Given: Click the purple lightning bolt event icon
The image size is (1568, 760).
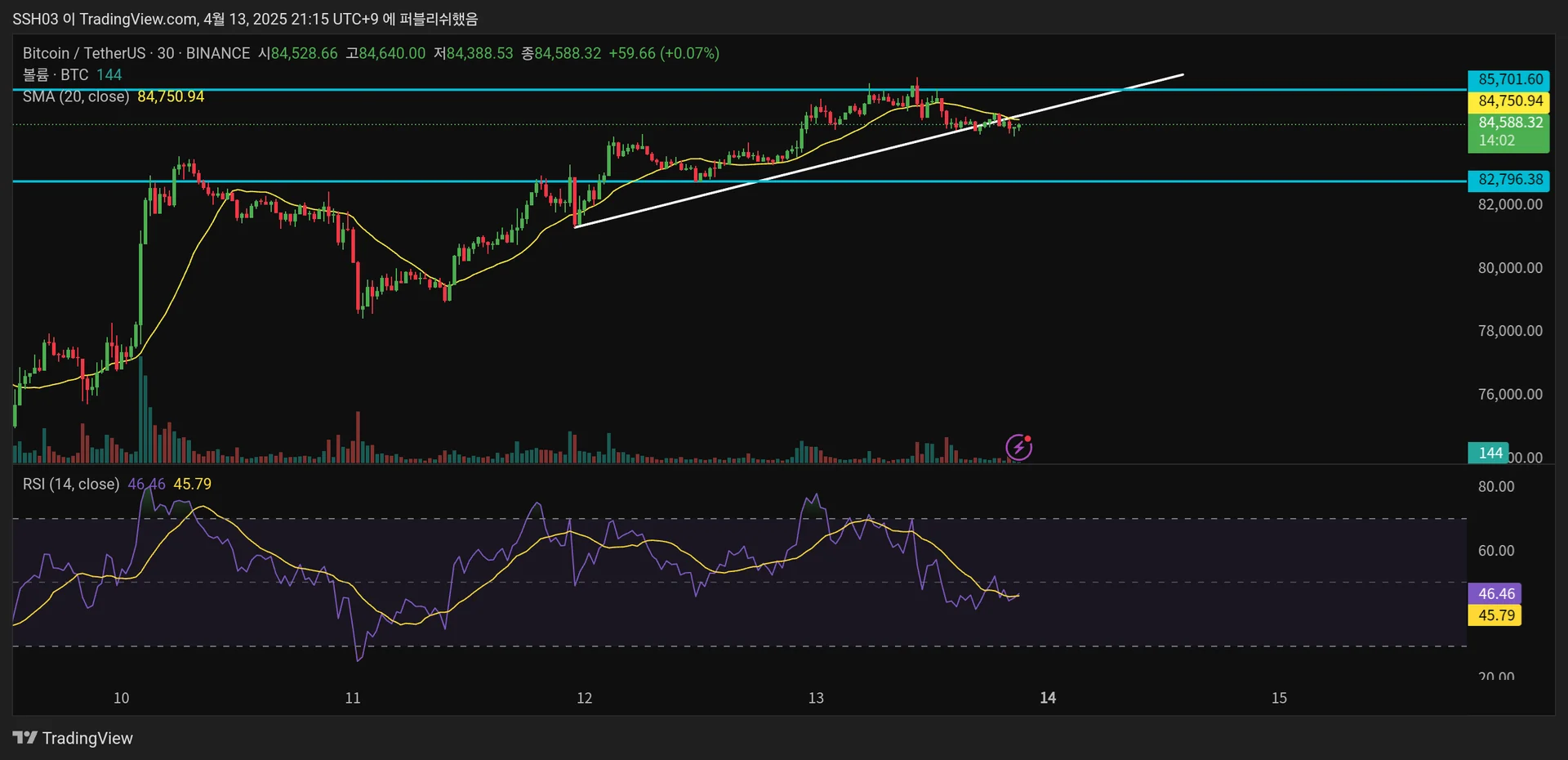Looking at the screenshot, I should (1018, 447).
